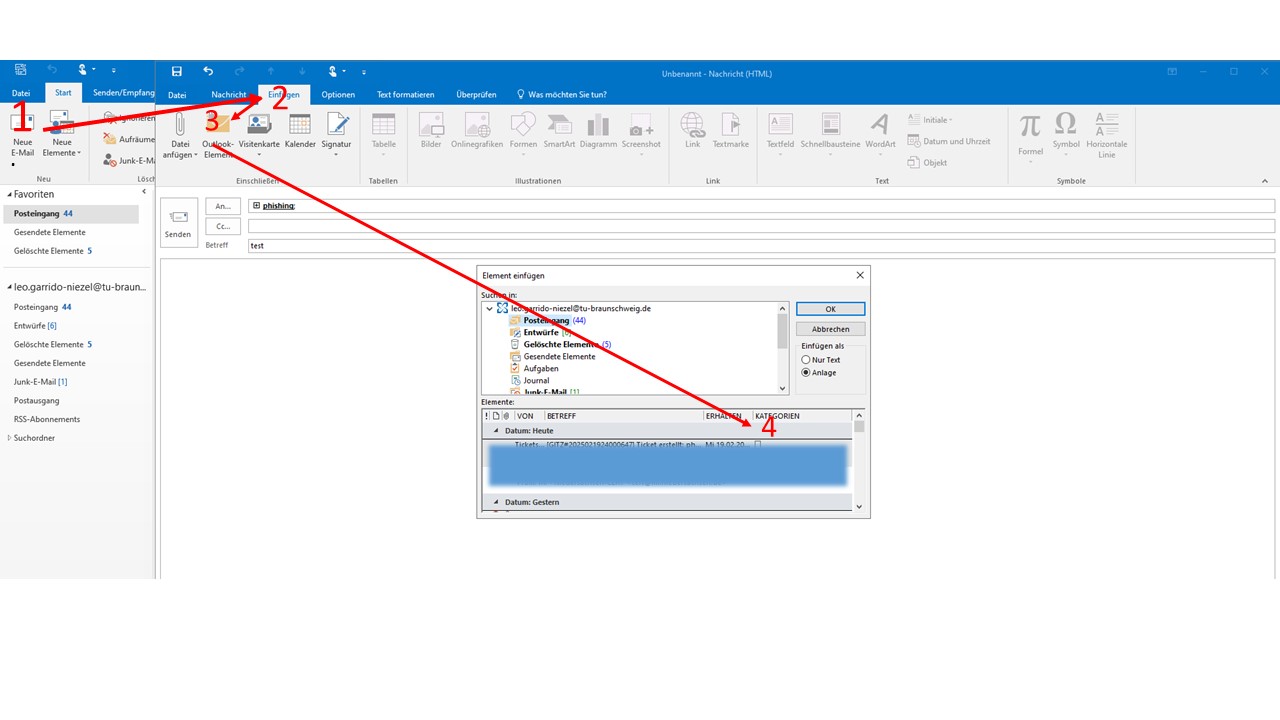Viewport: 1280px width, 720px height.
Task: Insert a Diagramm chart
Action: [x=598, y=124]
